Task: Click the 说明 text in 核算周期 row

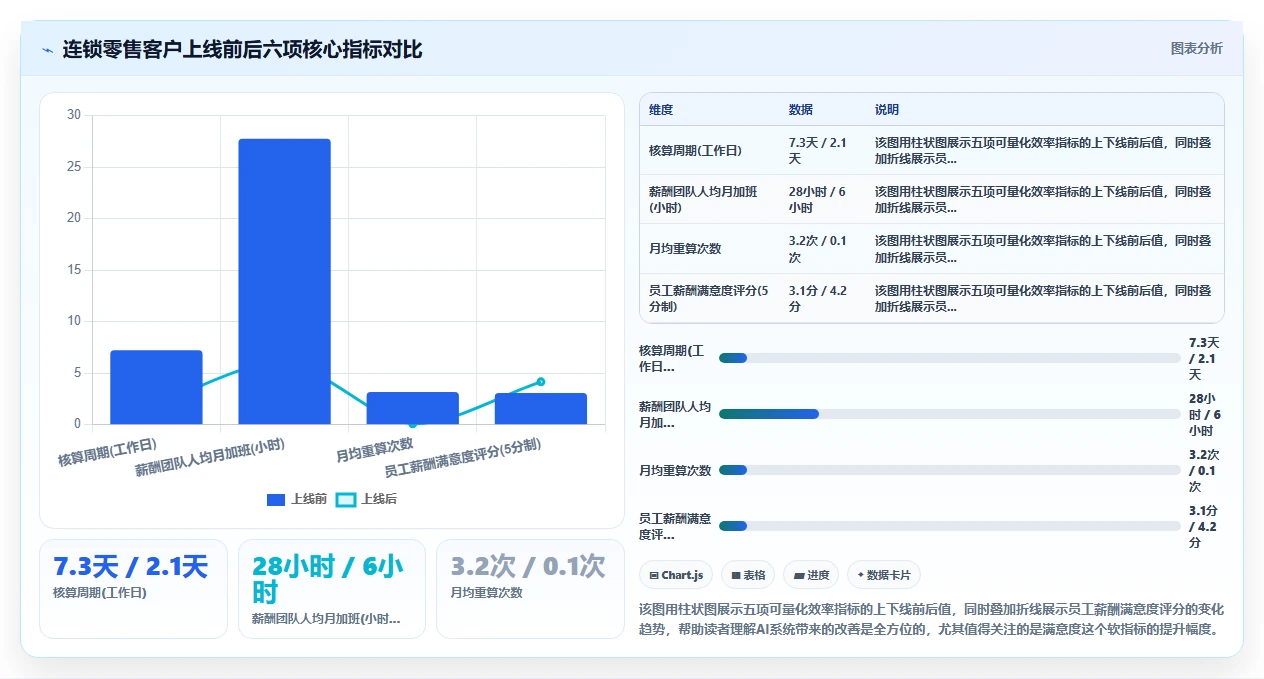Action: [1043, 150]
